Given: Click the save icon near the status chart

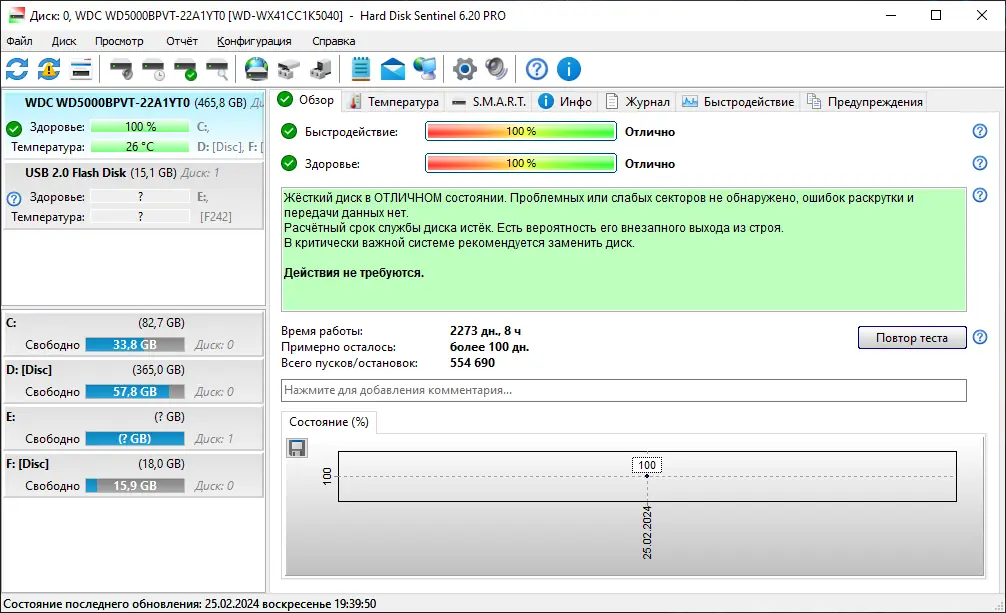Looking at the screenshot, I should 296,448.
